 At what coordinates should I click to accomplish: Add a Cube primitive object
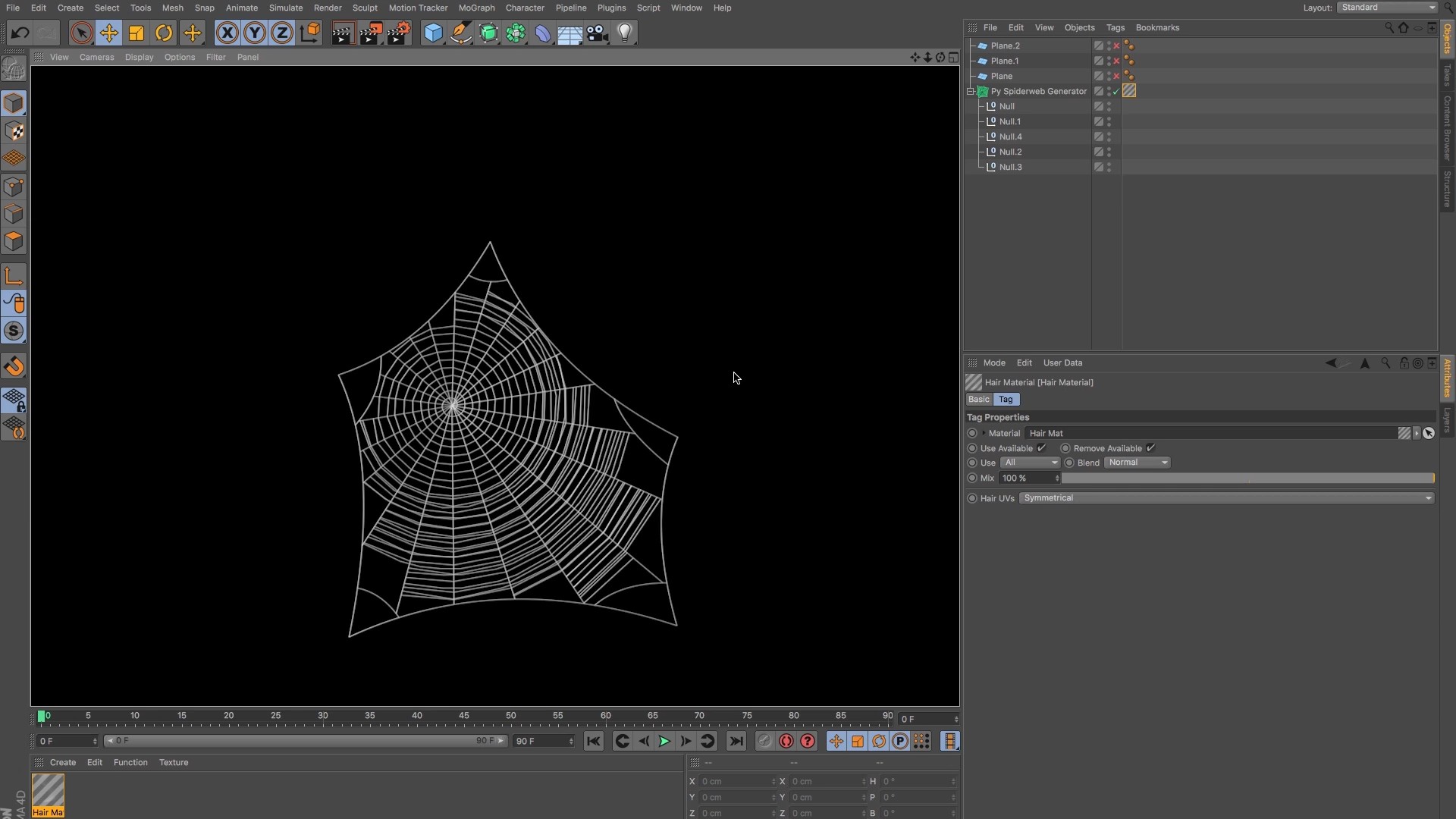pyautogui.click(x=433, y=33)
